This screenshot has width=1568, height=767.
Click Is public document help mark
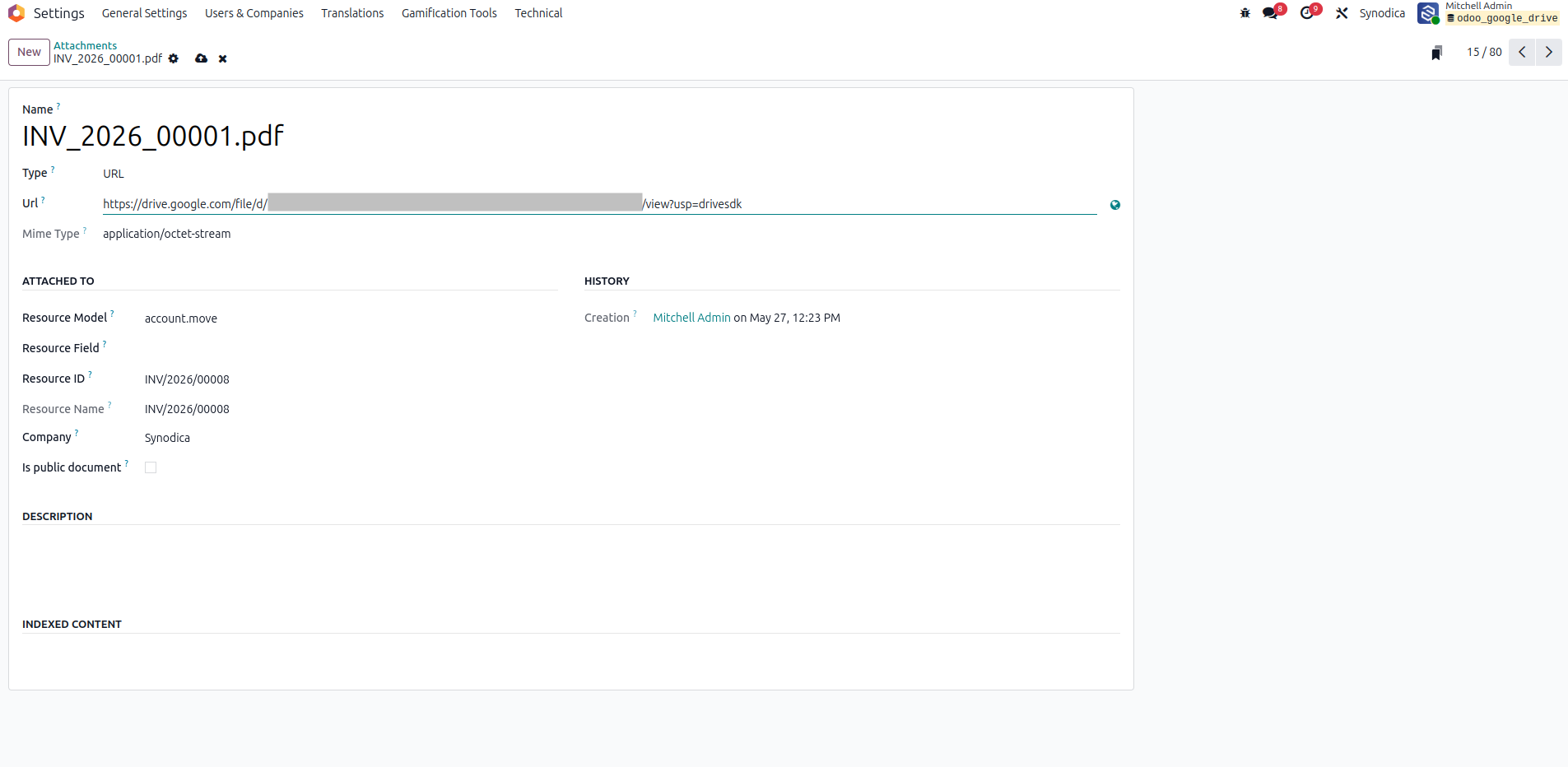click(x=126, y=463)
